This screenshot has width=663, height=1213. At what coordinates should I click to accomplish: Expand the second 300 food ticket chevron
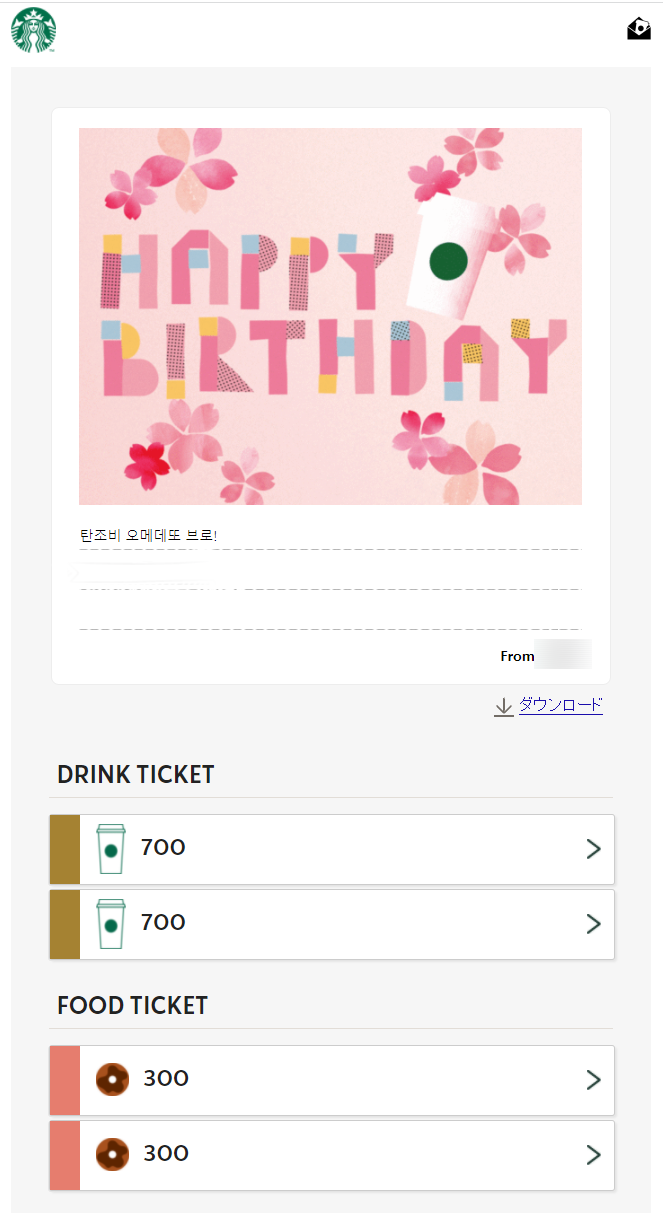[592, 1154]
